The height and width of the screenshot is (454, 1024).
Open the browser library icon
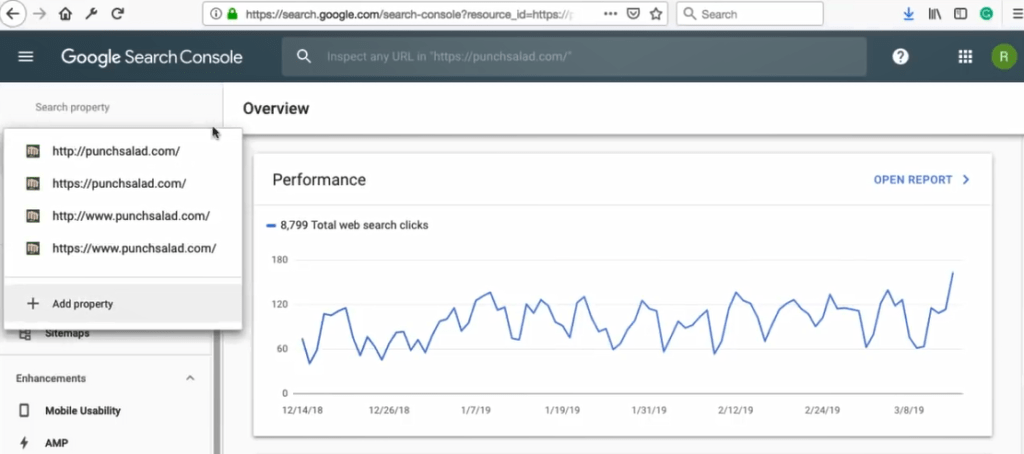[x=935, y=14]
